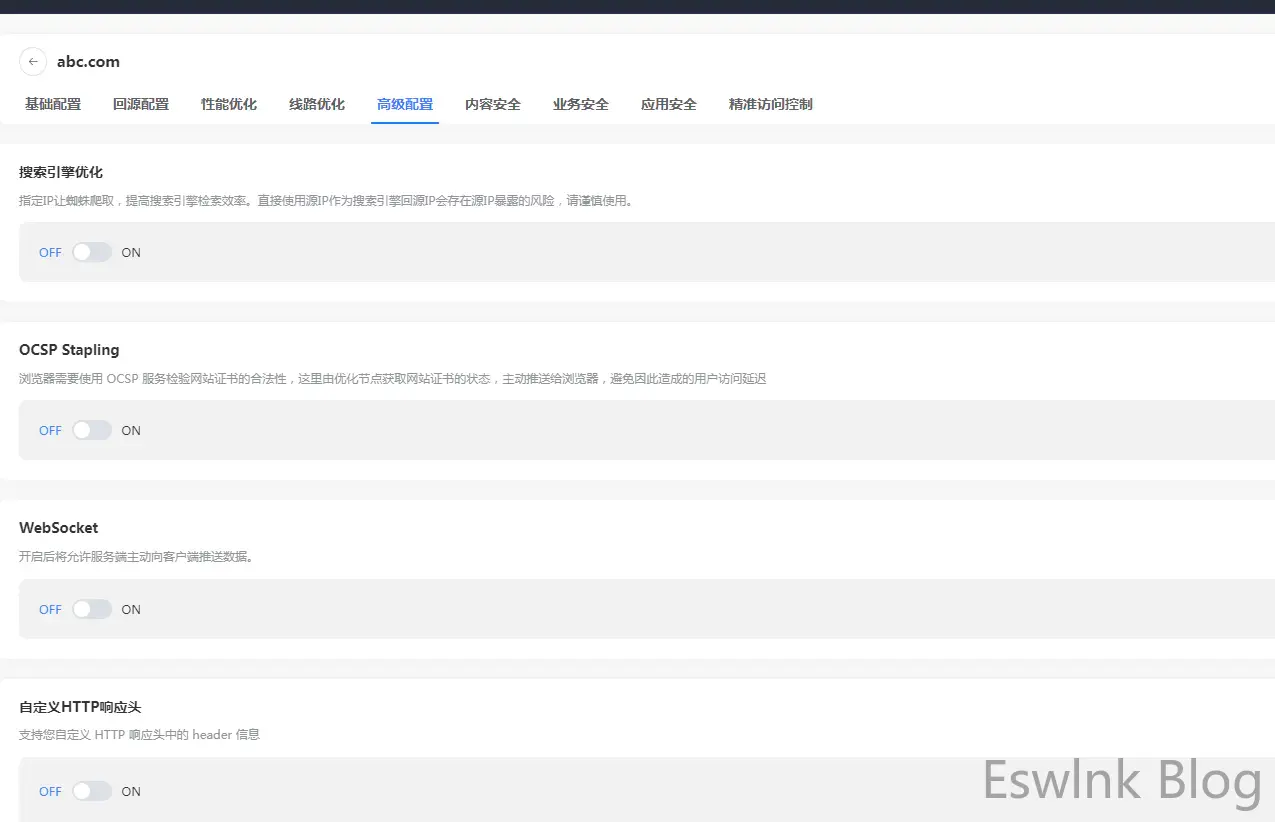Image resolution: width=1275 pixels, height=822 pixels.
Task: Open the 回源配置 tab
Action: tap(141, 104)
